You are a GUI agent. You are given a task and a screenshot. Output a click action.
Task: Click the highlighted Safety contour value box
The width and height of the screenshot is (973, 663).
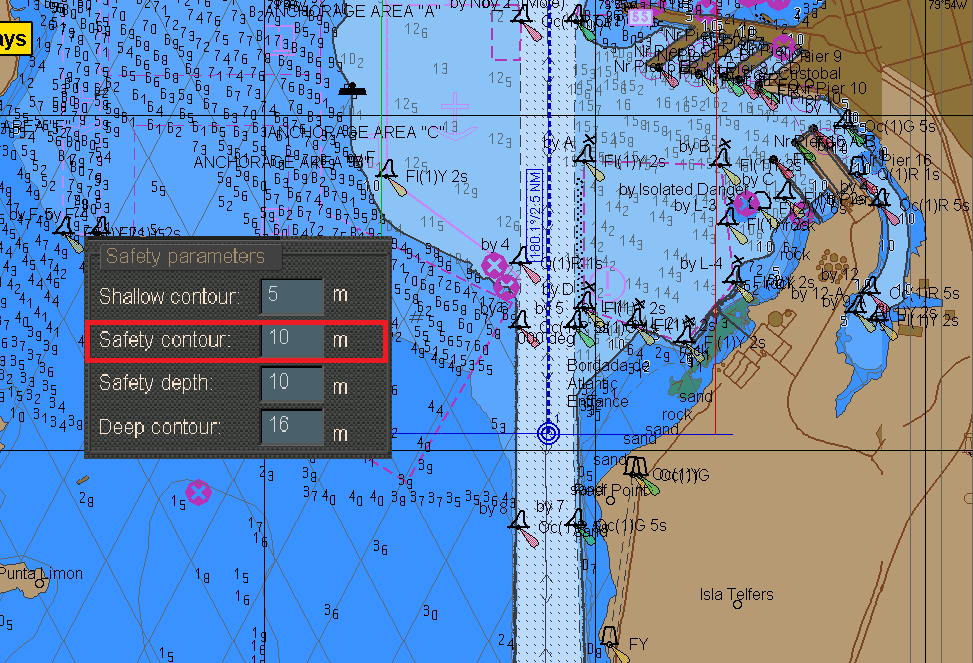click(x=289, y=340)
